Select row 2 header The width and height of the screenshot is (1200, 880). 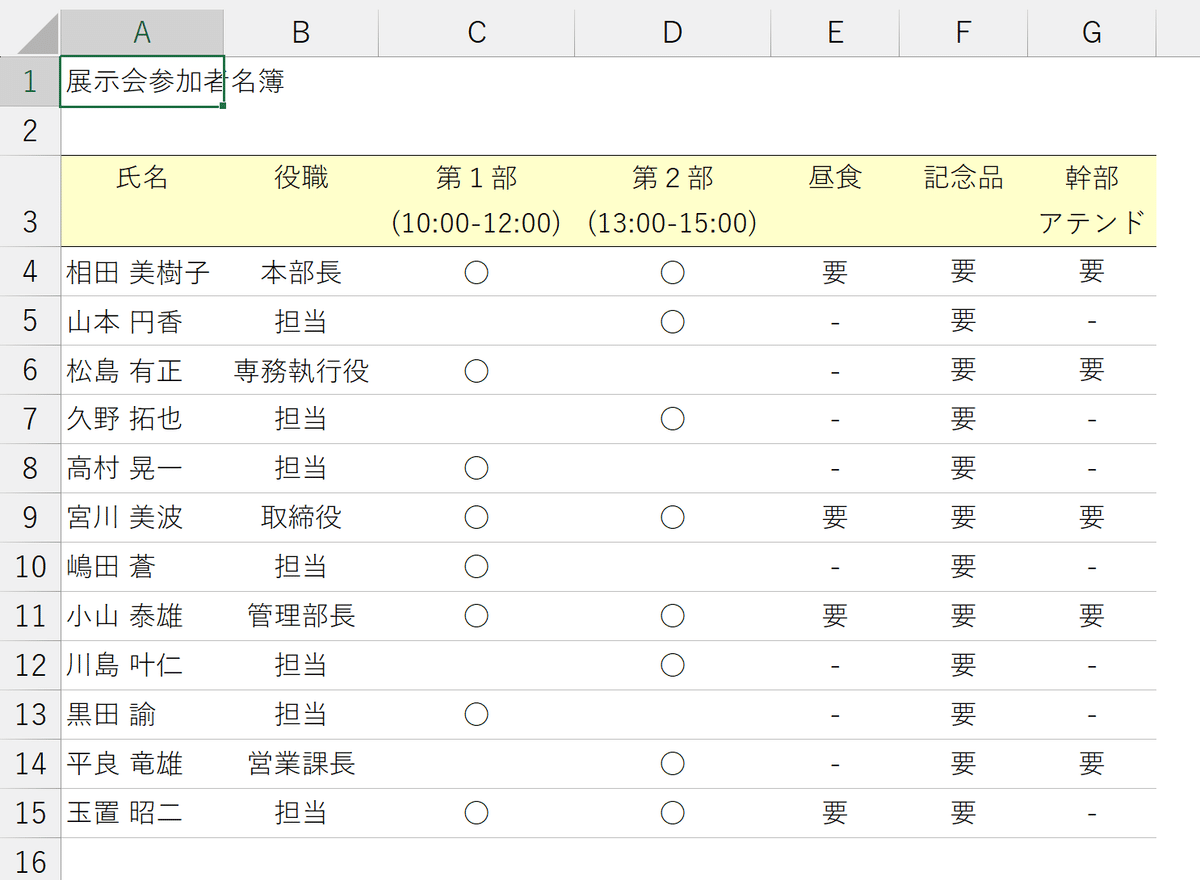[x=30, y=131]
